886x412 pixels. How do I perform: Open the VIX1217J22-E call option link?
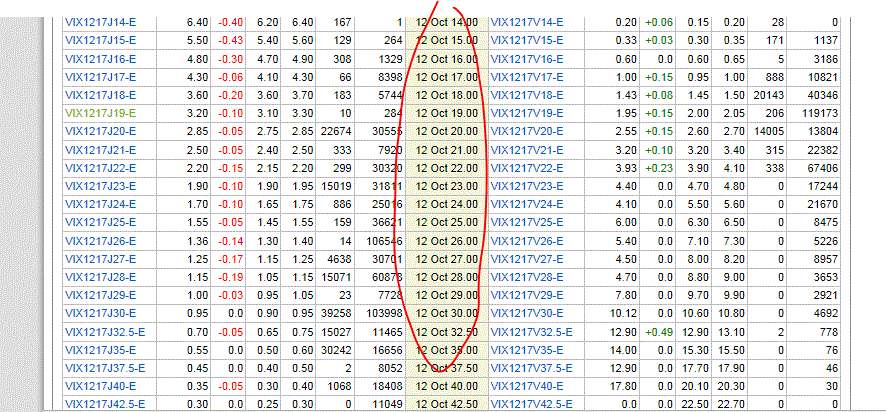coord(101,168)
